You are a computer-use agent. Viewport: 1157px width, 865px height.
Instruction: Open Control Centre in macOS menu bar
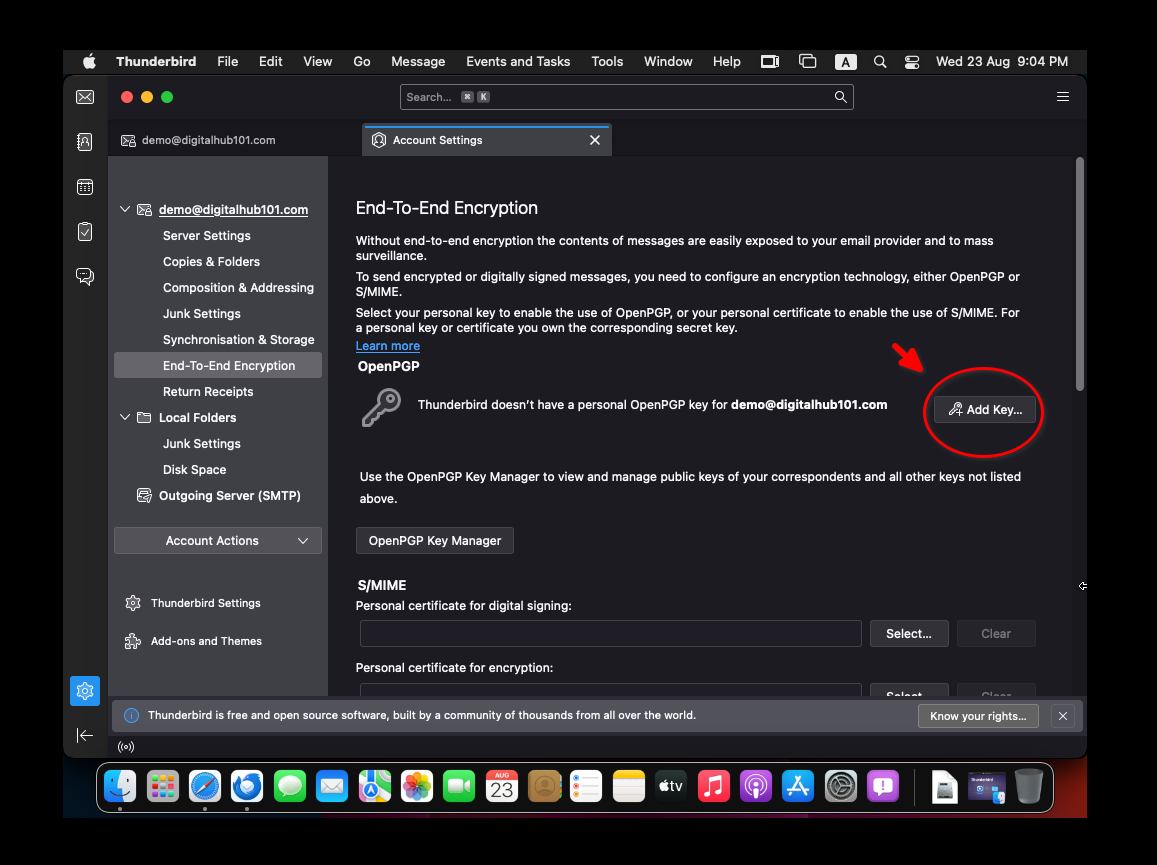tap(912, 62)
